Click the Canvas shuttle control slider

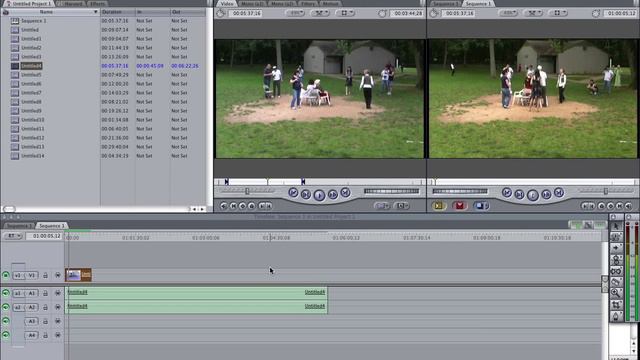[606, 191]
